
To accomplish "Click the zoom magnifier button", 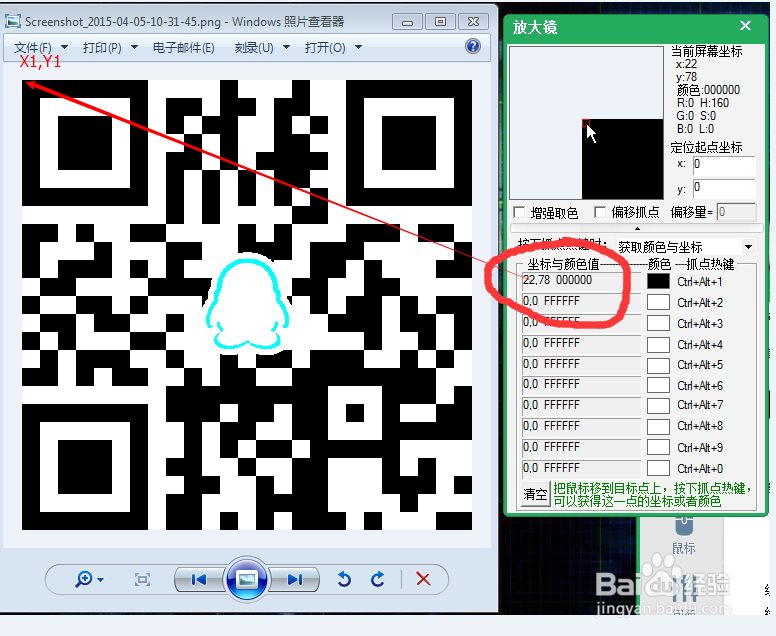I will pyautogui.click(x=84, y=579).
